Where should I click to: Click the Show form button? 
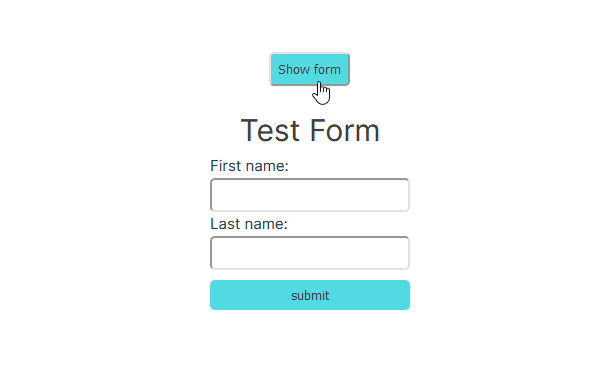(309, 69)
